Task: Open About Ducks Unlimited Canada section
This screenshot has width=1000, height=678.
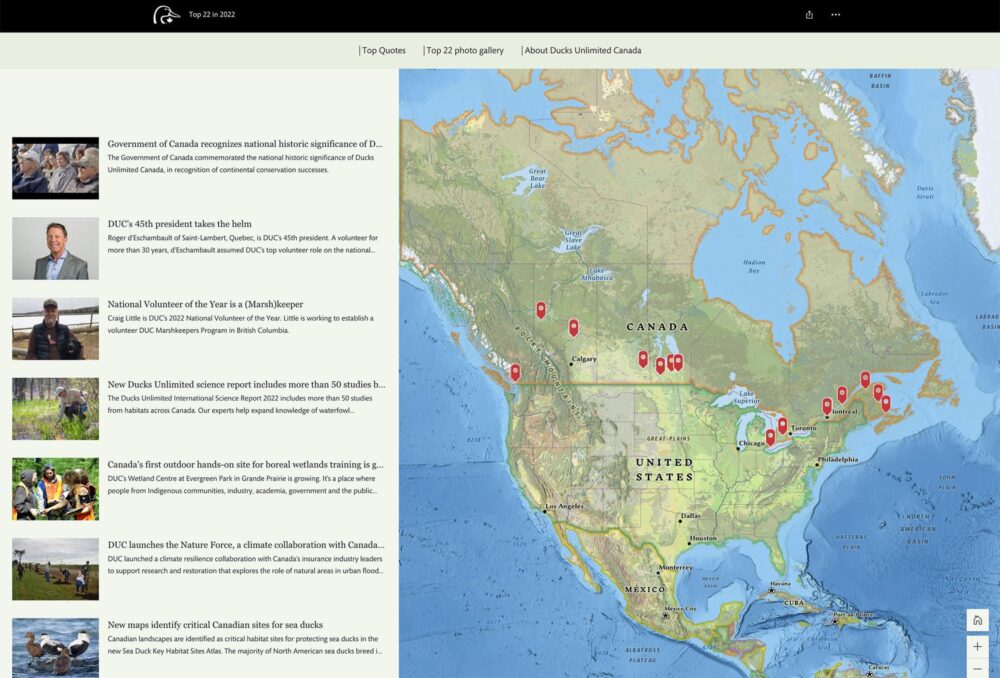Action: [x=583, y=50]
